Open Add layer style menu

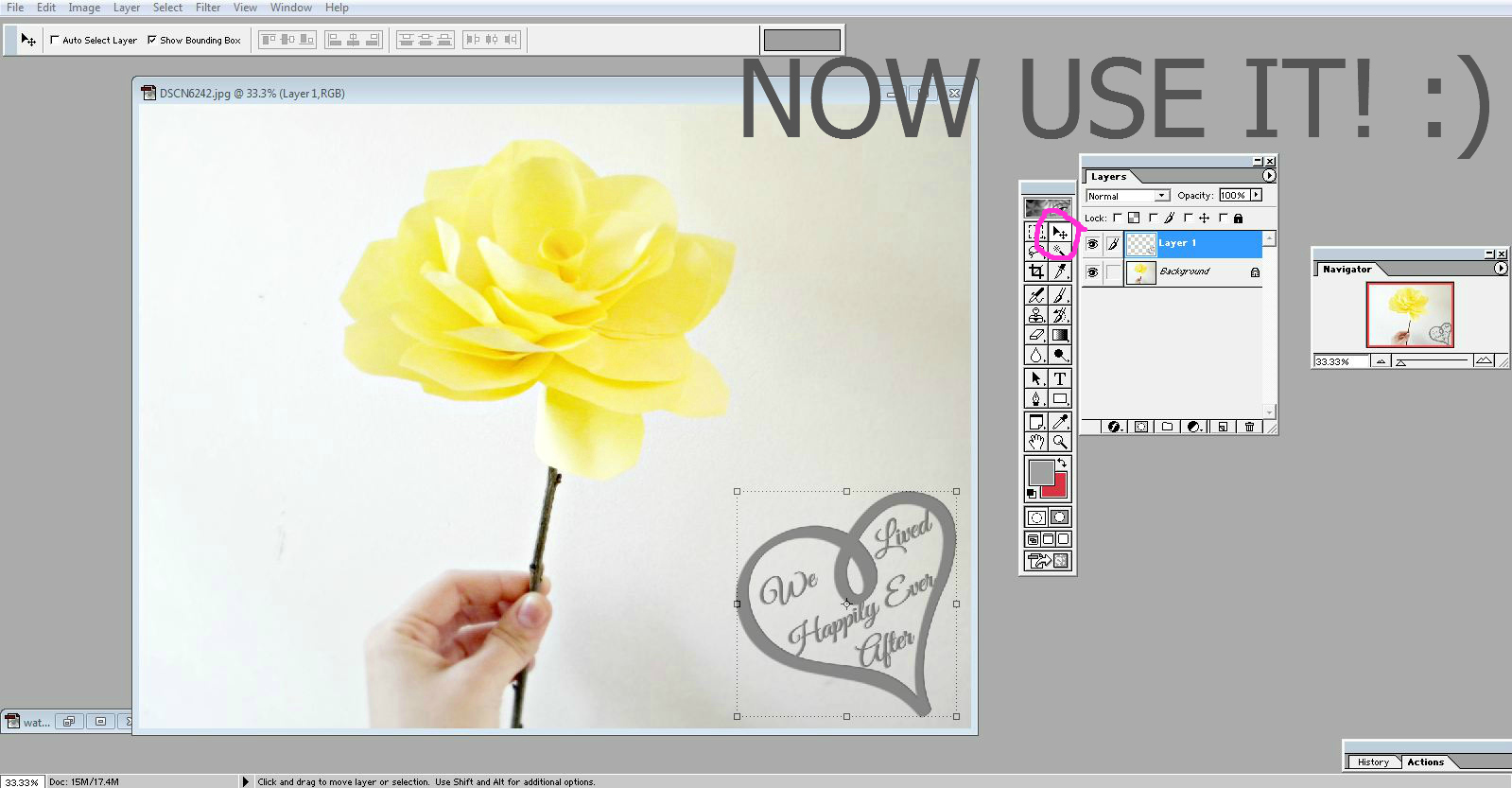[1115, 427]
